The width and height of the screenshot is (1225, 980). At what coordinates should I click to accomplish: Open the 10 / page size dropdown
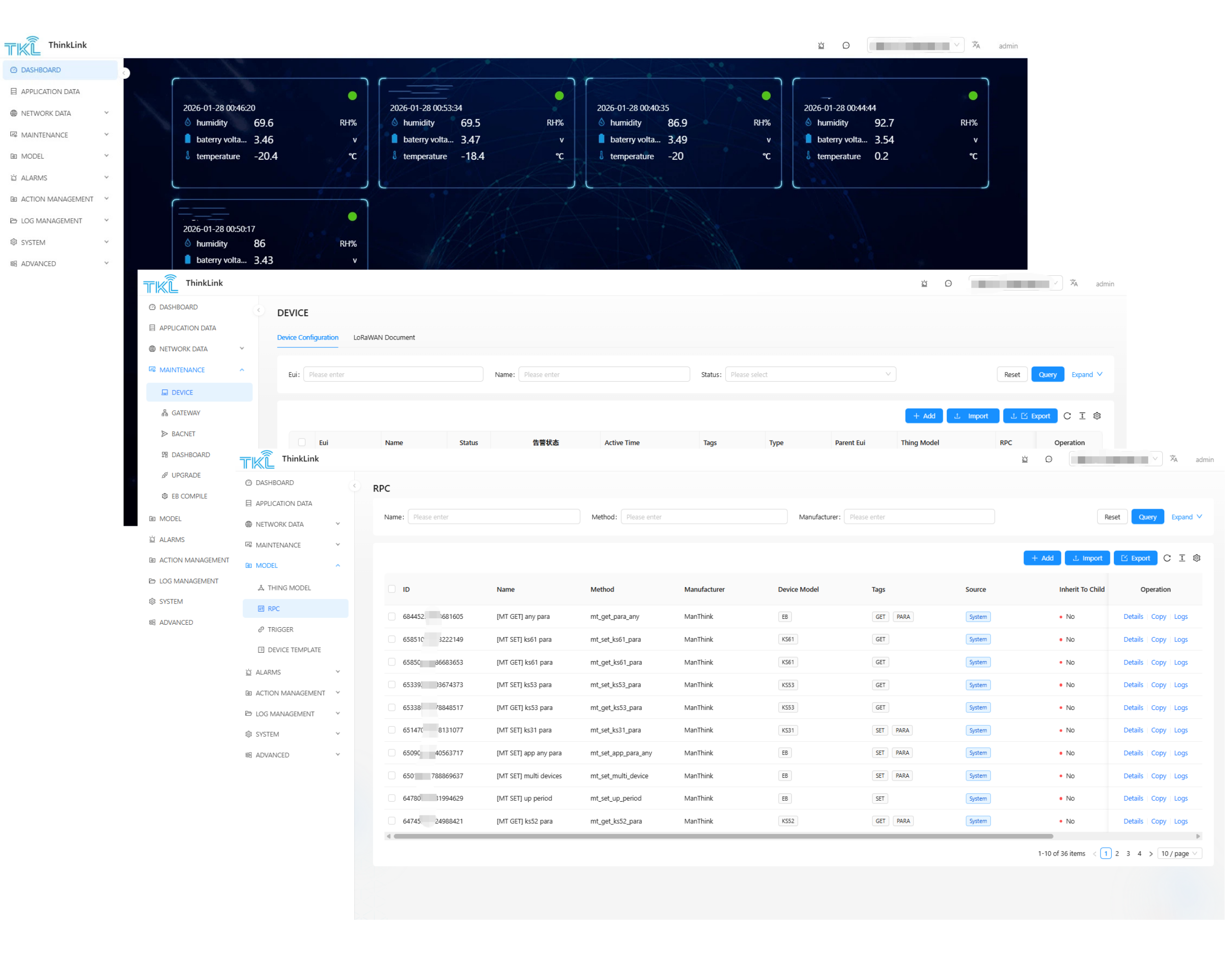click(x=1179, y=853)
